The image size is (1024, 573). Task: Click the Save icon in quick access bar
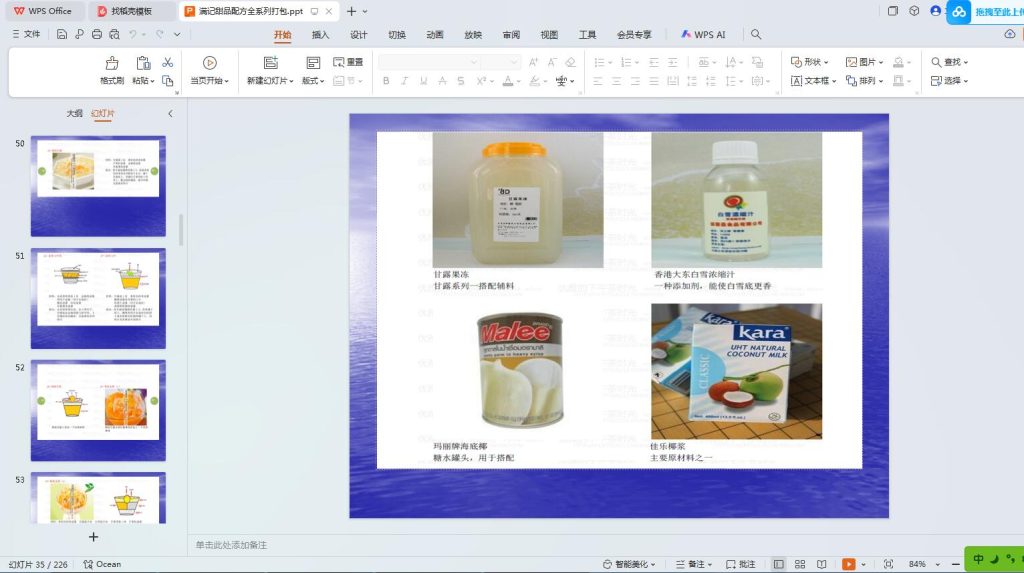[61, 35]
